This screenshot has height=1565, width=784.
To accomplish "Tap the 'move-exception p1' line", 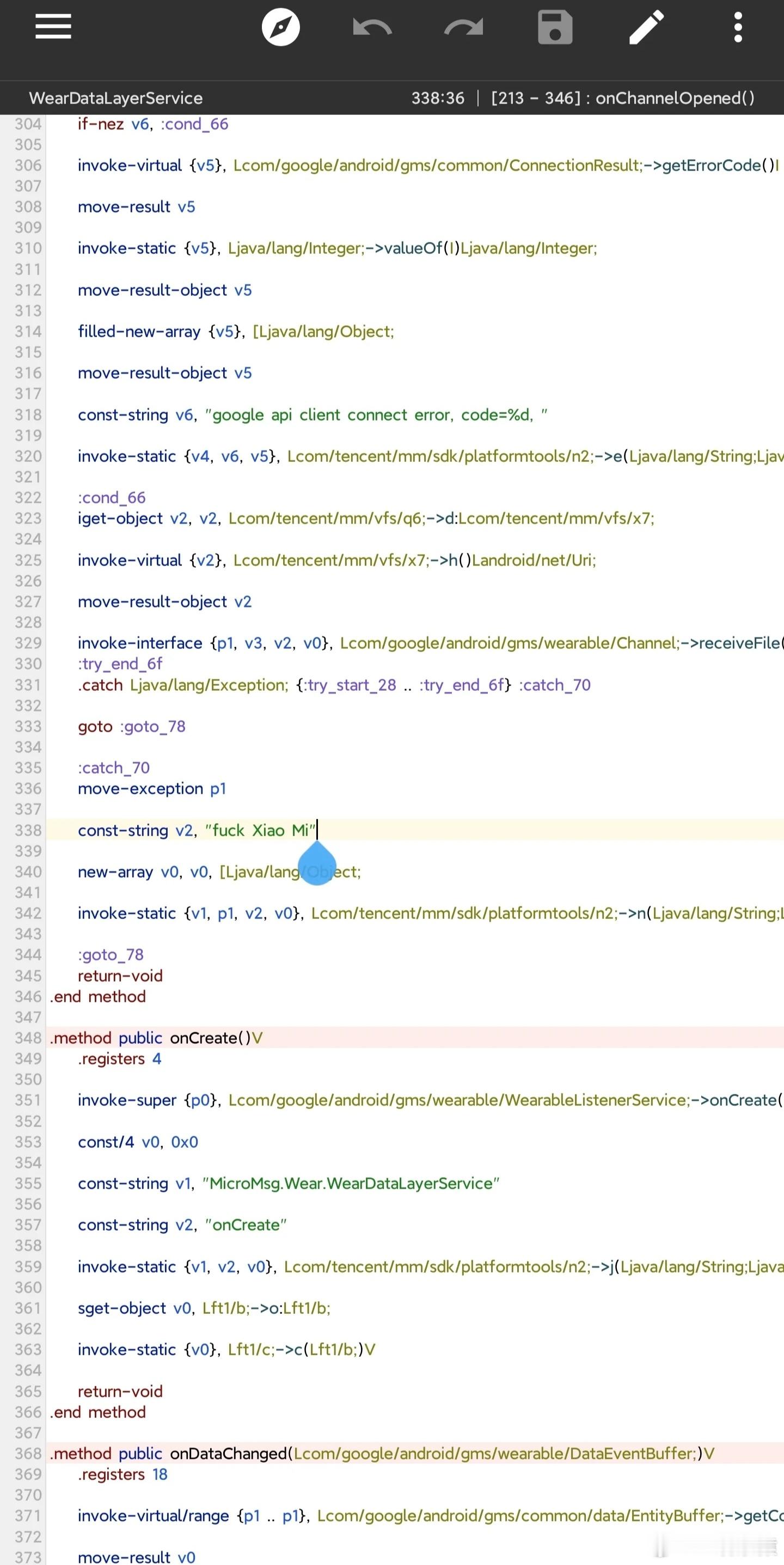I will pos(152,788).
